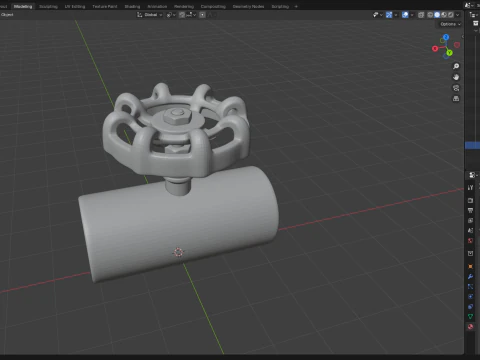Open the View Layer properties tab

click(470, 220)
